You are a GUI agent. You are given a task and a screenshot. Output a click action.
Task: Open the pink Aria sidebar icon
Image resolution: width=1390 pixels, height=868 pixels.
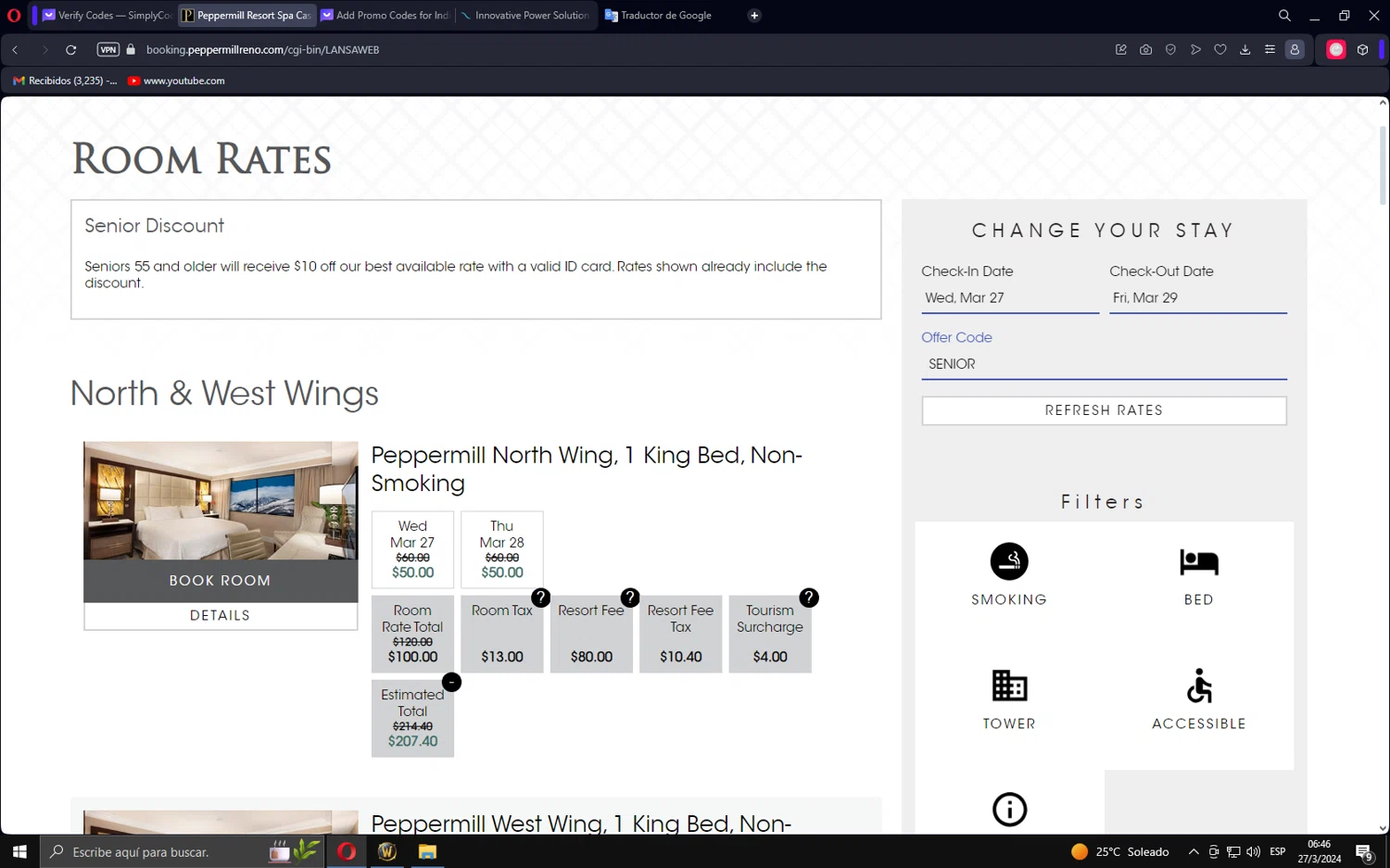coord(1336,50)
